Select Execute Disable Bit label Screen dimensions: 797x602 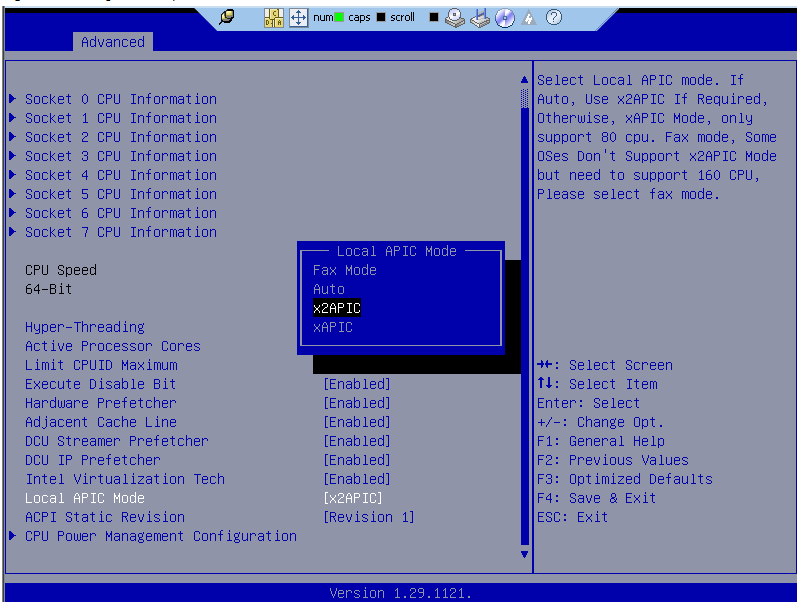pyautogui.click(x=101, y=384)
